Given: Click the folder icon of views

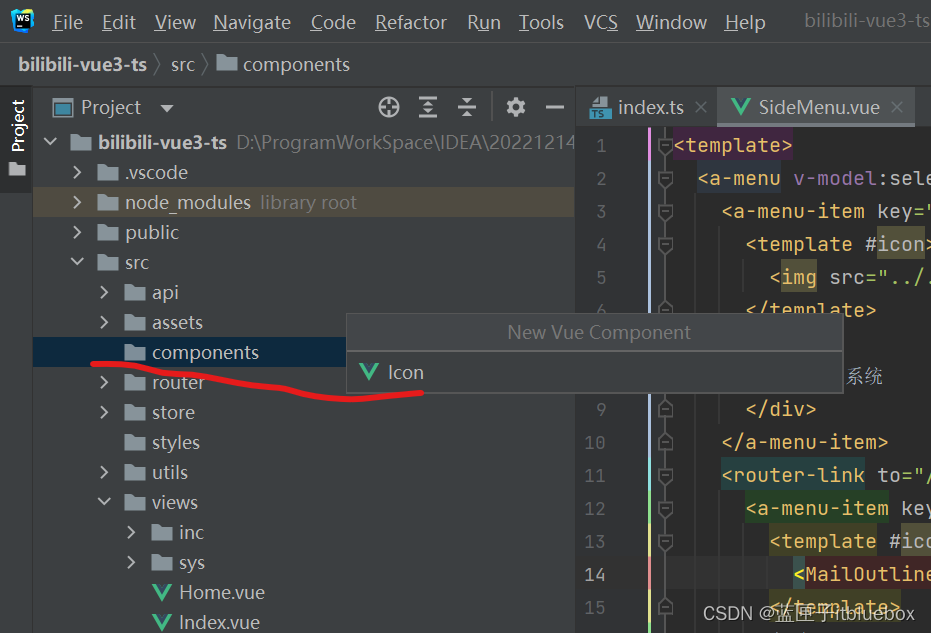Looking at the screenshot, I should [135, 502].
